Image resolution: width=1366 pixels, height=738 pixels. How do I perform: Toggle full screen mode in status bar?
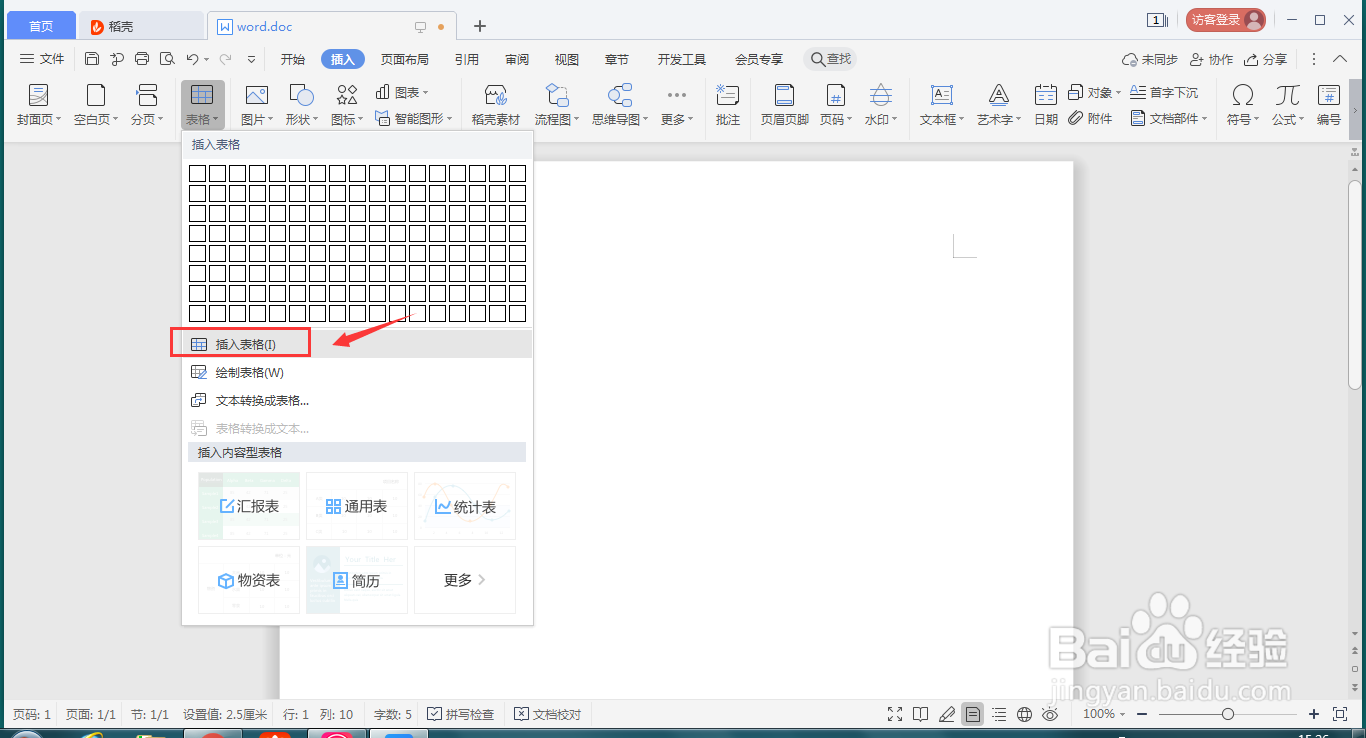(894, 713)
